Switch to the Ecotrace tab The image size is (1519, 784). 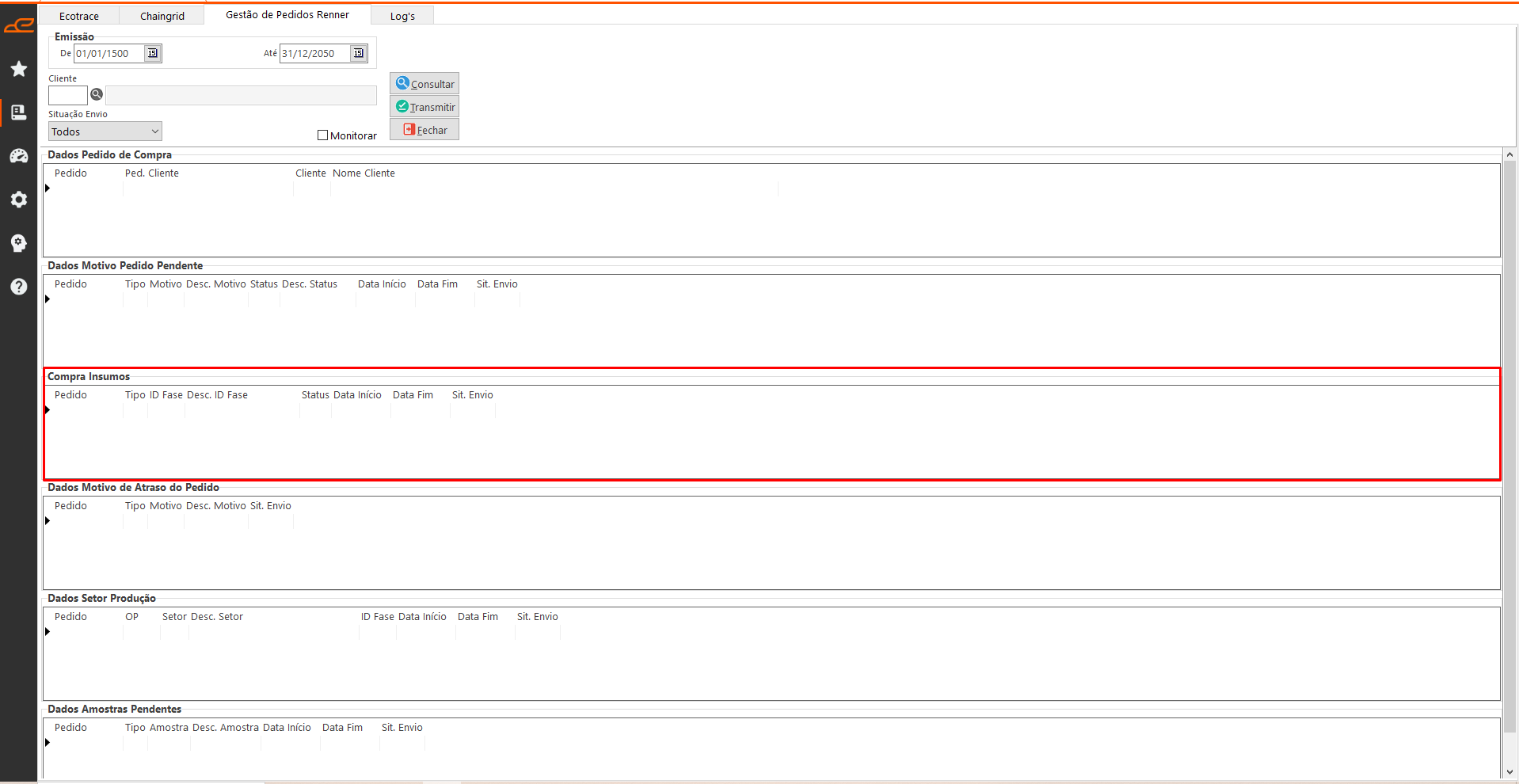click(x=79, y=16)
